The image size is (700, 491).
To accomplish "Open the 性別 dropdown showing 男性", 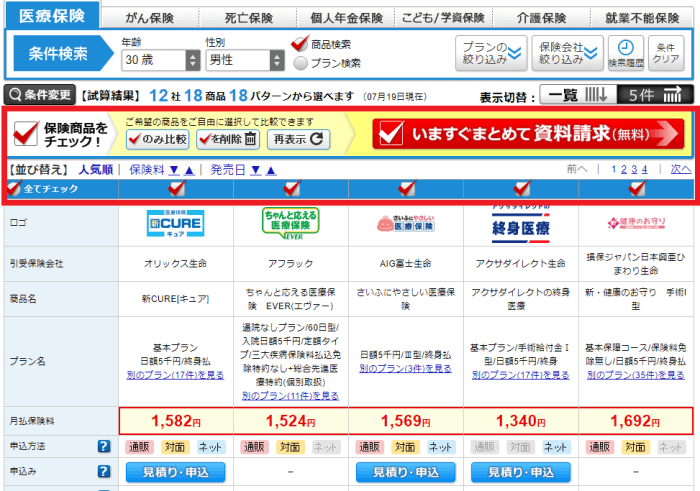I will pos(245,60).
